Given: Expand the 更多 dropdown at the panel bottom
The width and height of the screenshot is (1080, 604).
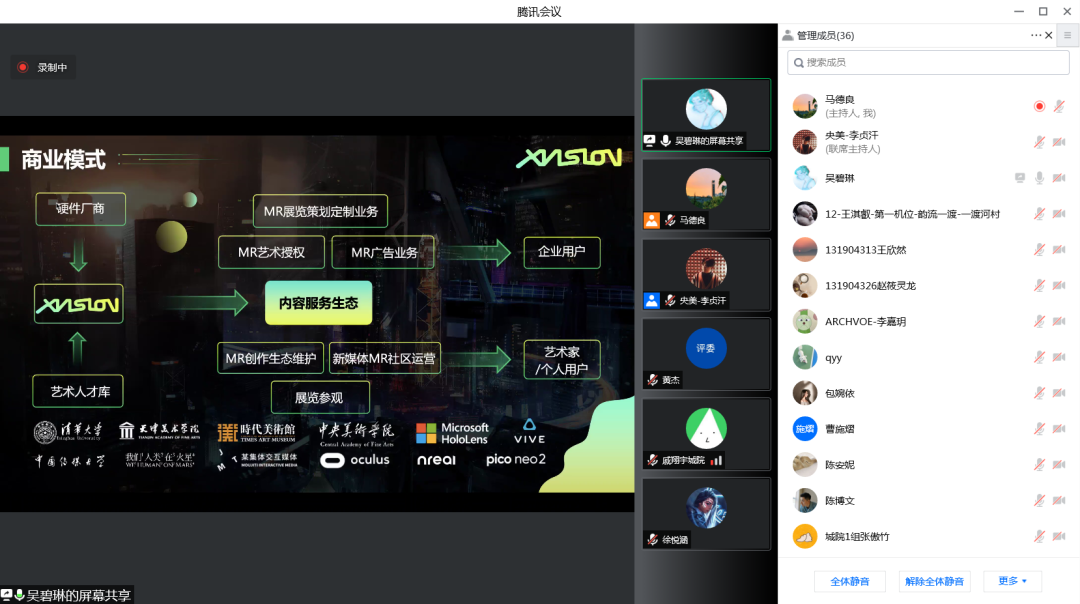Looking at the screenshot, I should tap(1012, 581).
